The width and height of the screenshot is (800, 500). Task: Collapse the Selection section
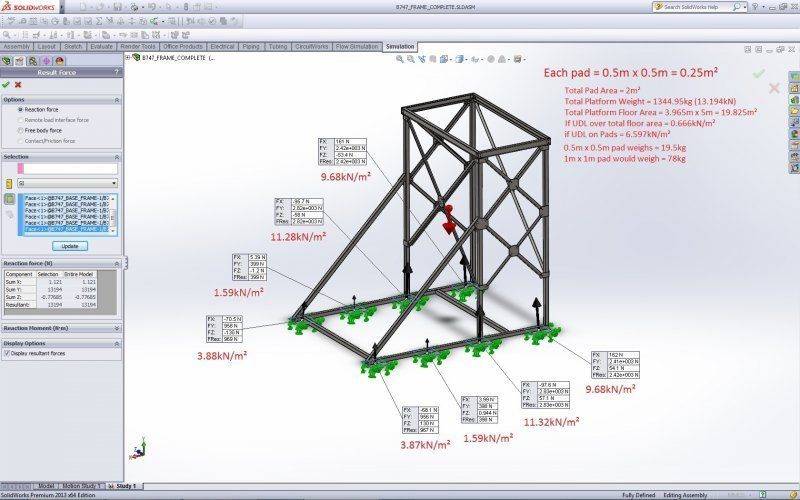[x=117, y=157]
